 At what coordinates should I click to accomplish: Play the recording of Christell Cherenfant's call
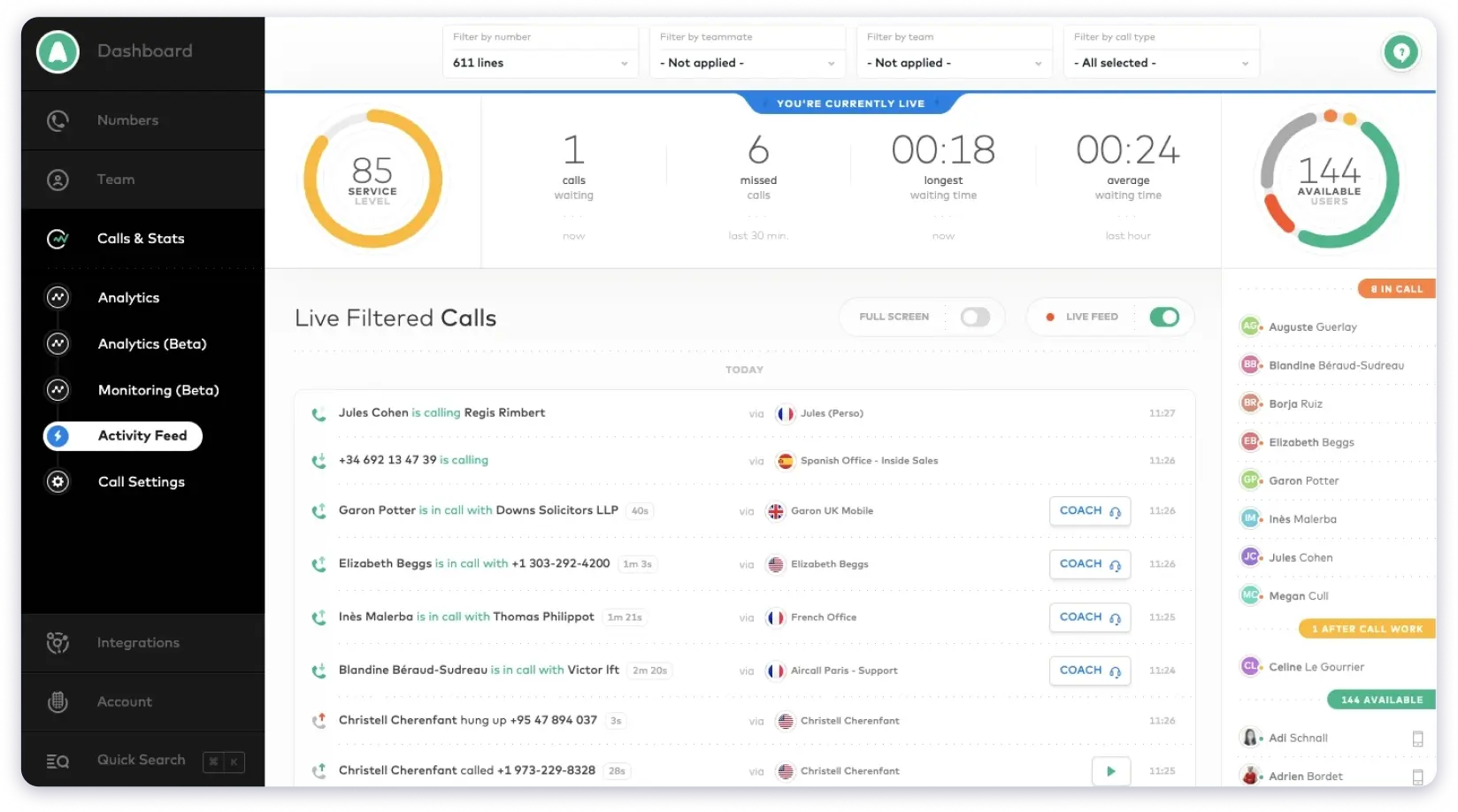point(1111,770)
